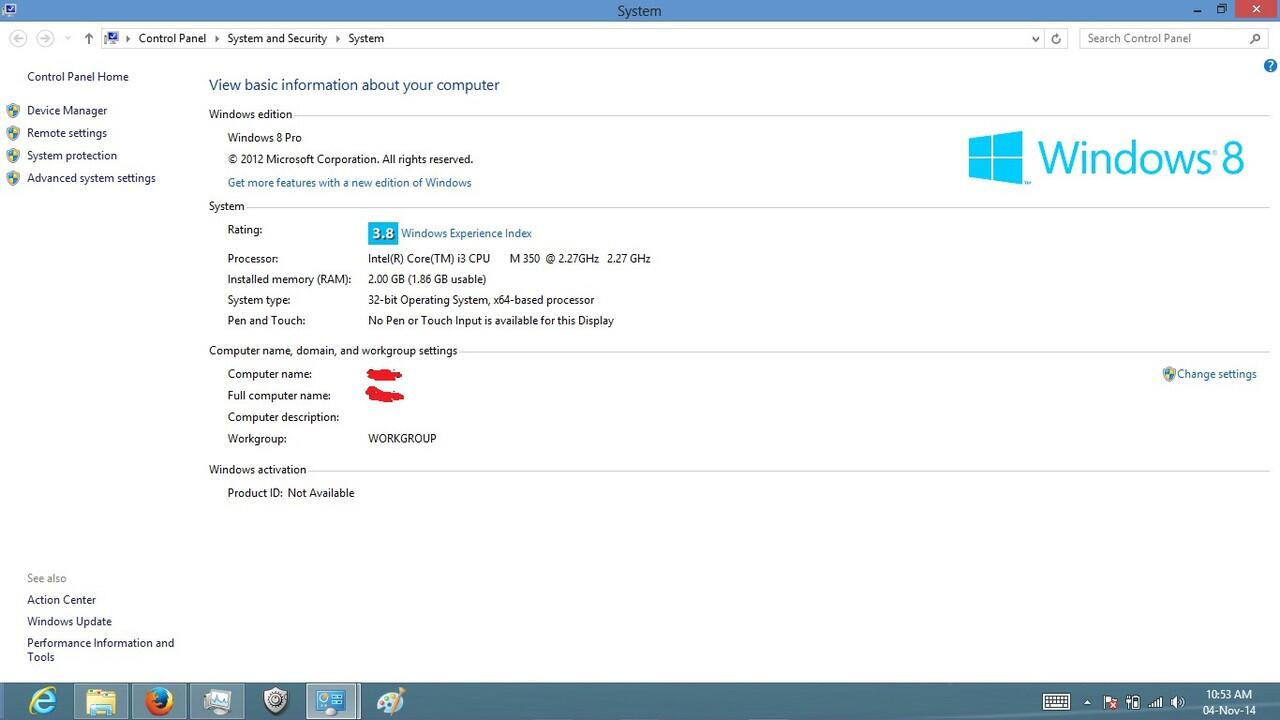Select System and Security breadcrumb

click(277, 38)
